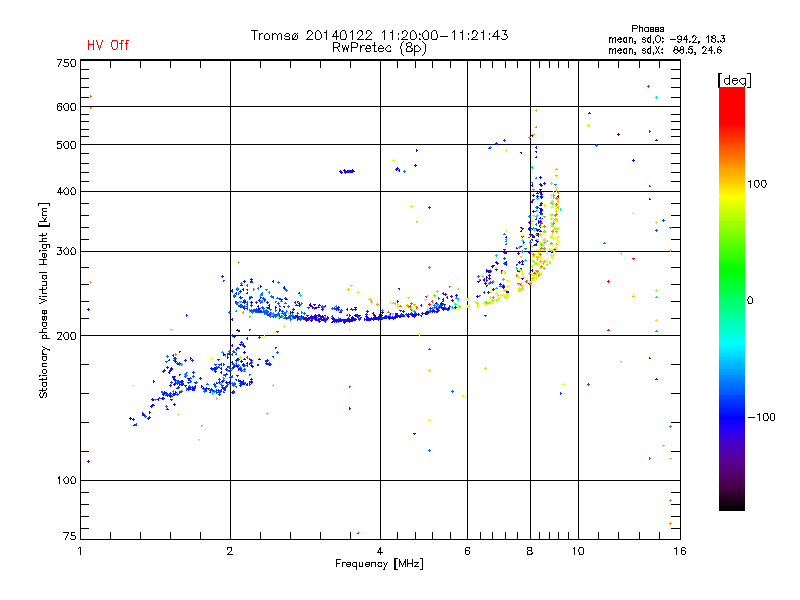Click the y-axis '400' tick label
The width and height of the screenshot is (800, 600).
66,192
